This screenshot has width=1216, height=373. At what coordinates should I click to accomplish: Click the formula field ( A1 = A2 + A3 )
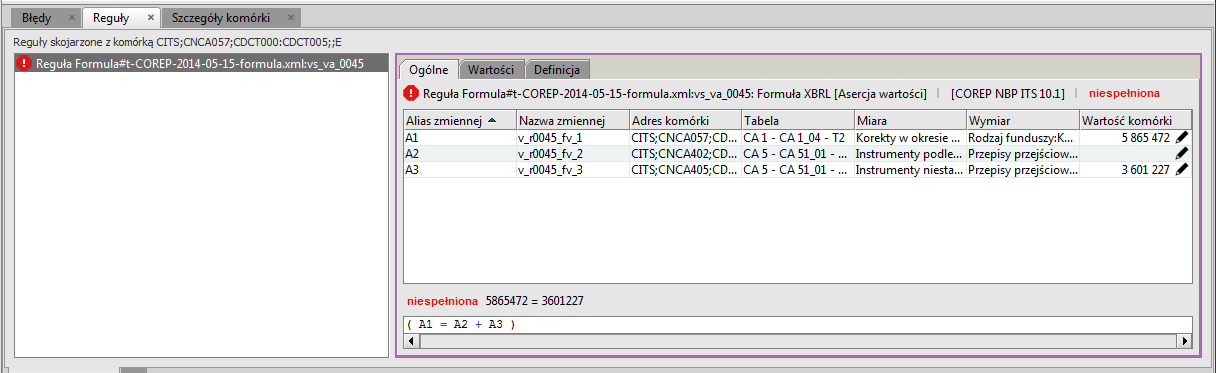[x=798, y=324]
